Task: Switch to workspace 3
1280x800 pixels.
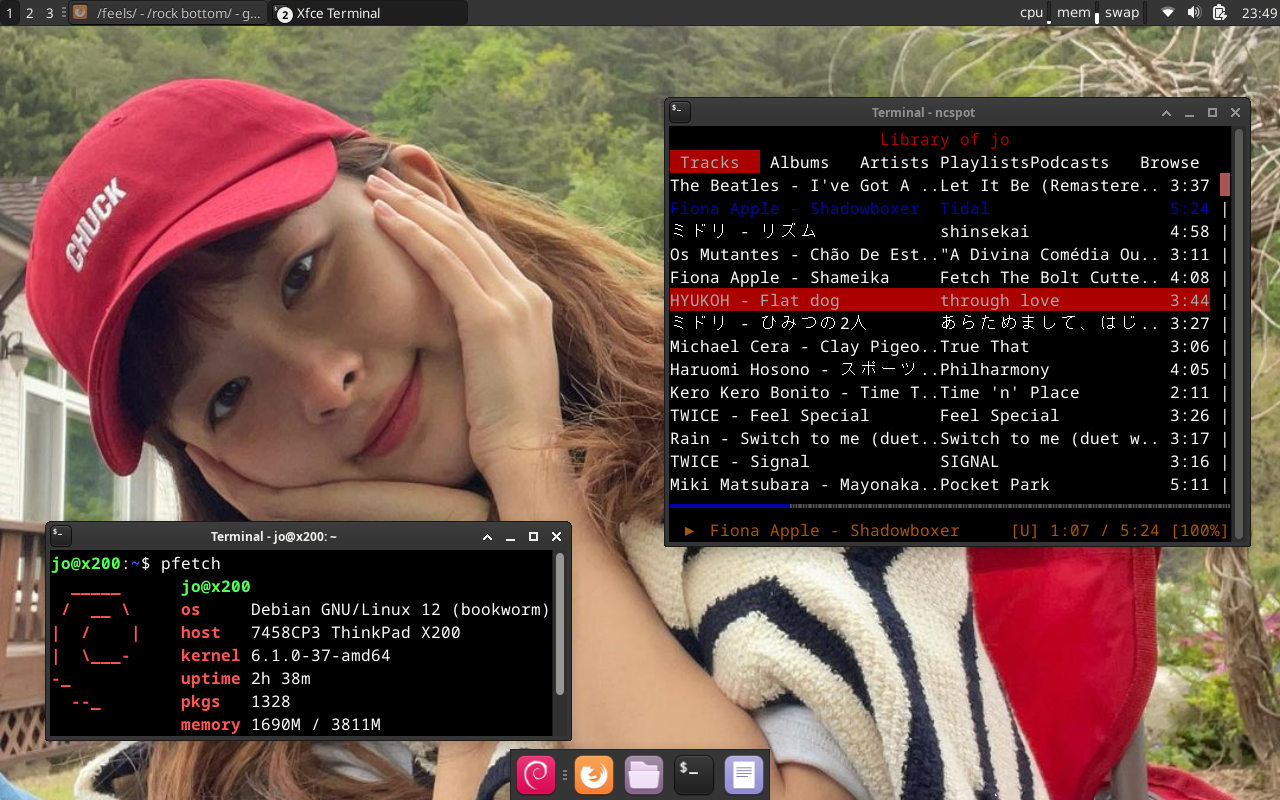Action: [x=49, y=13]
